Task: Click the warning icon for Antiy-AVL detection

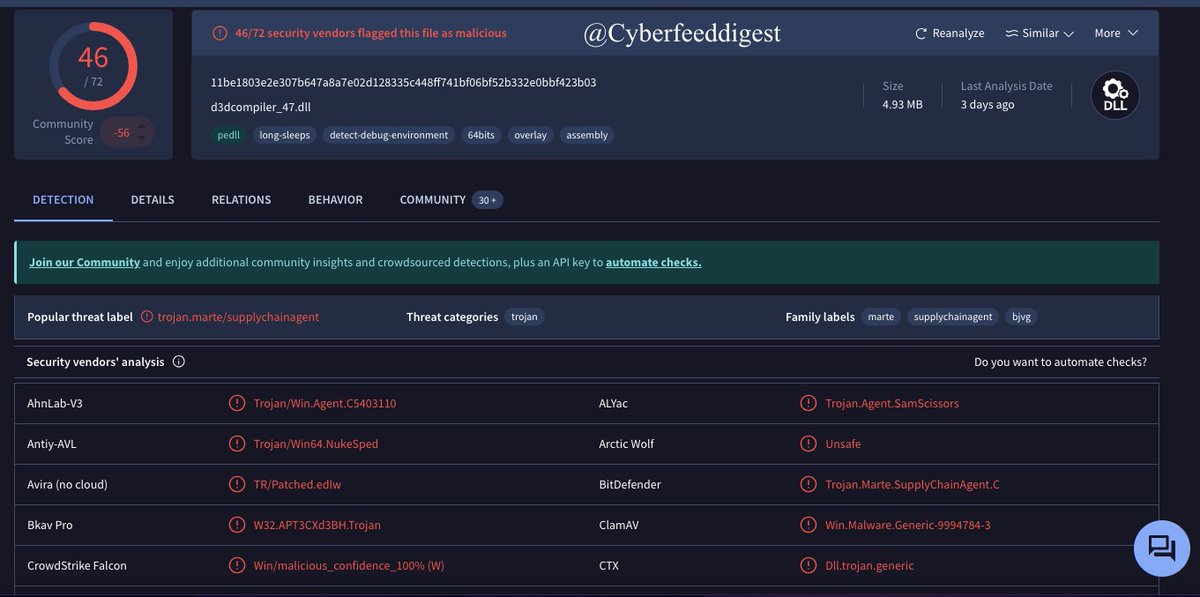Action: tap(237, 444)
